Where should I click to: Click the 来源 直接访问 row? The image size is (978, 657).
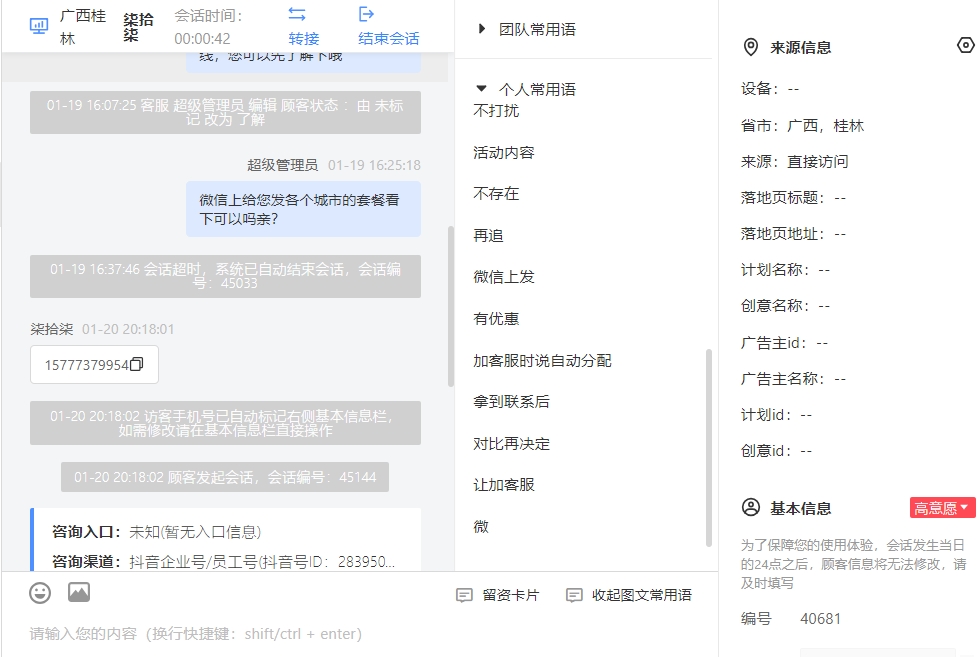(x=795, y=162)
